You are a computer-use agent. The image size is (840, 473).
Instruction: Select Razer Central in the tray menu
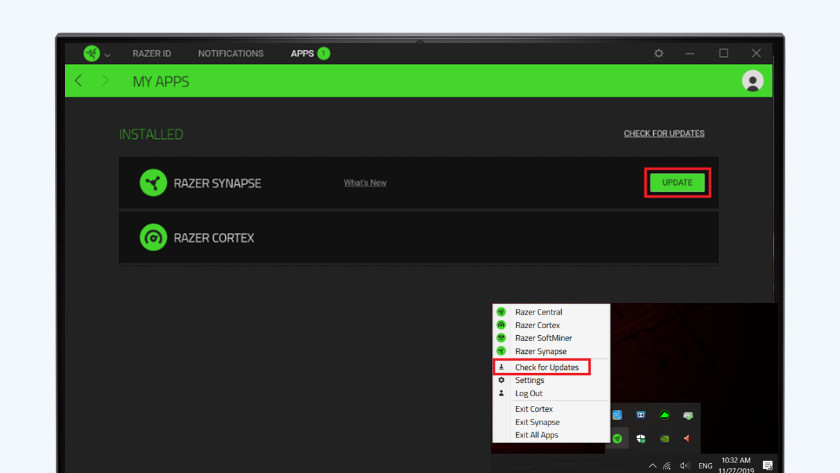coord(538,312)
